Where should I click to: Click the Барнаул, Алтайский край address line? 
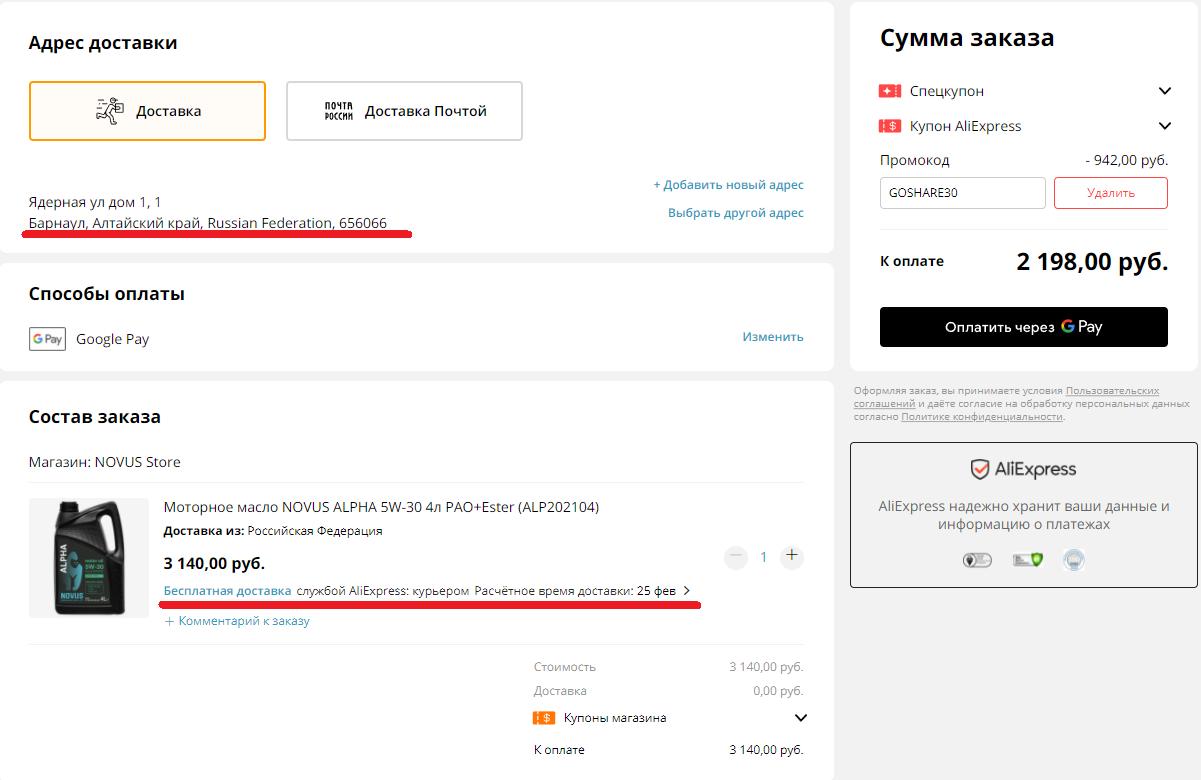(x=208, y=223)
